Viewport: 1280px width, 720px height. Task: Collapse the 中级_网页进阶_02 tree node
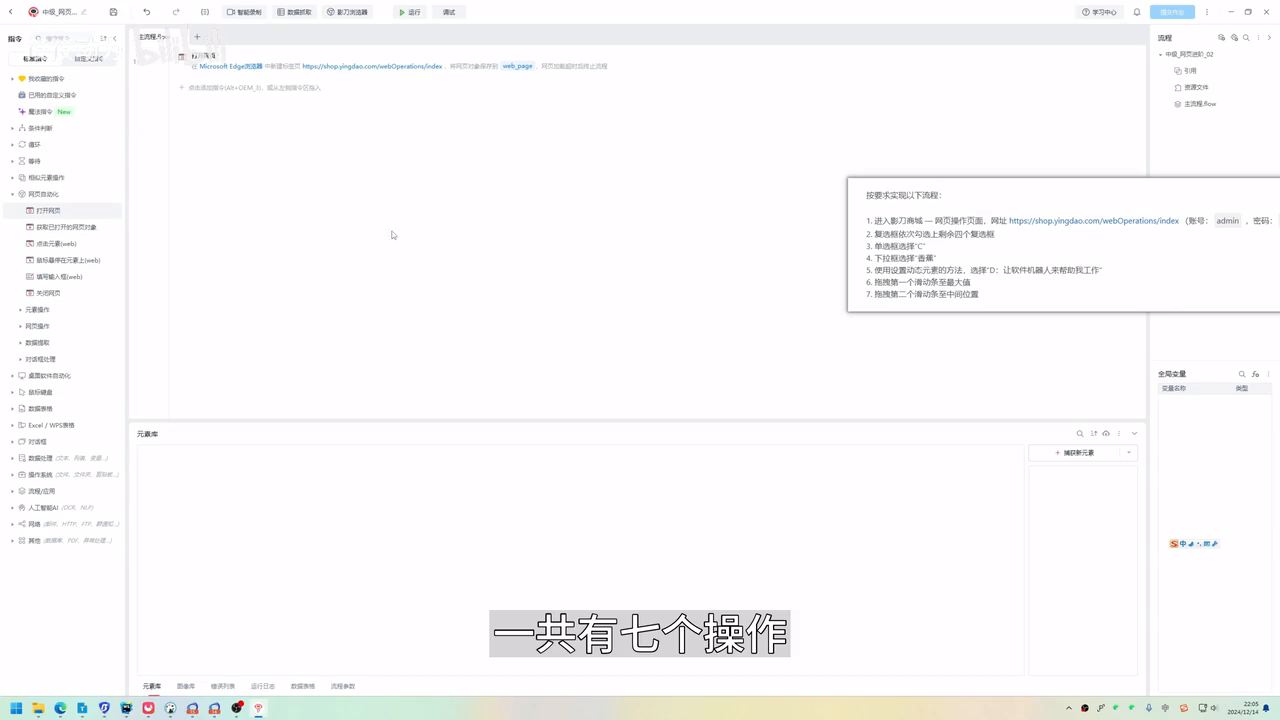click(x=1162, y=54)
